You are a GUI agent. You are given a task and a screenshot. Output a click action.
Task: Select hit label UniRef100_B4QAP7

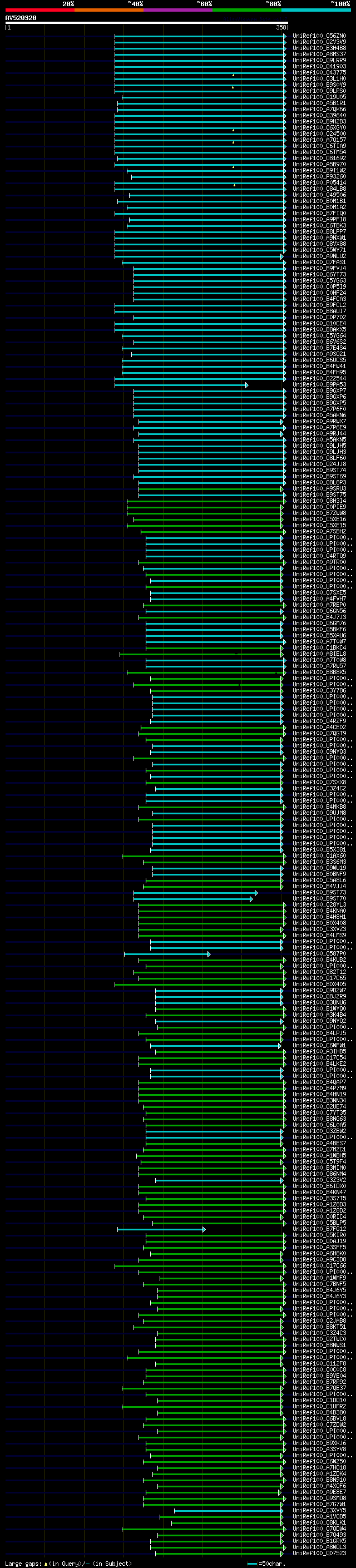click(319, 1082)
